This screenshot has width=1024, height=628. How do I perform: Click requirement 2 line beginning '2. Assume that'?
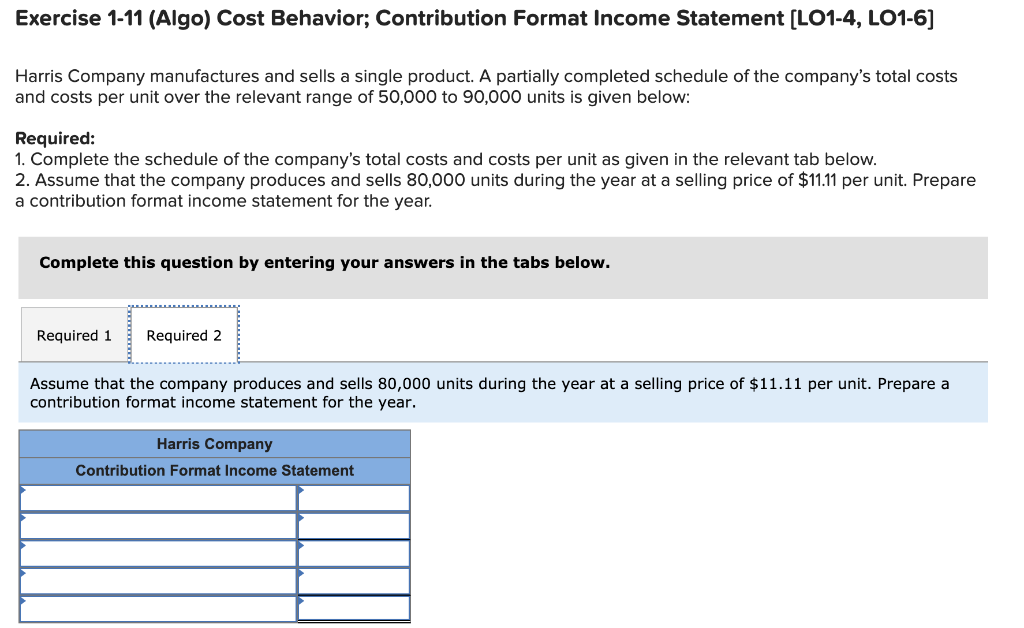coord(495,190)
